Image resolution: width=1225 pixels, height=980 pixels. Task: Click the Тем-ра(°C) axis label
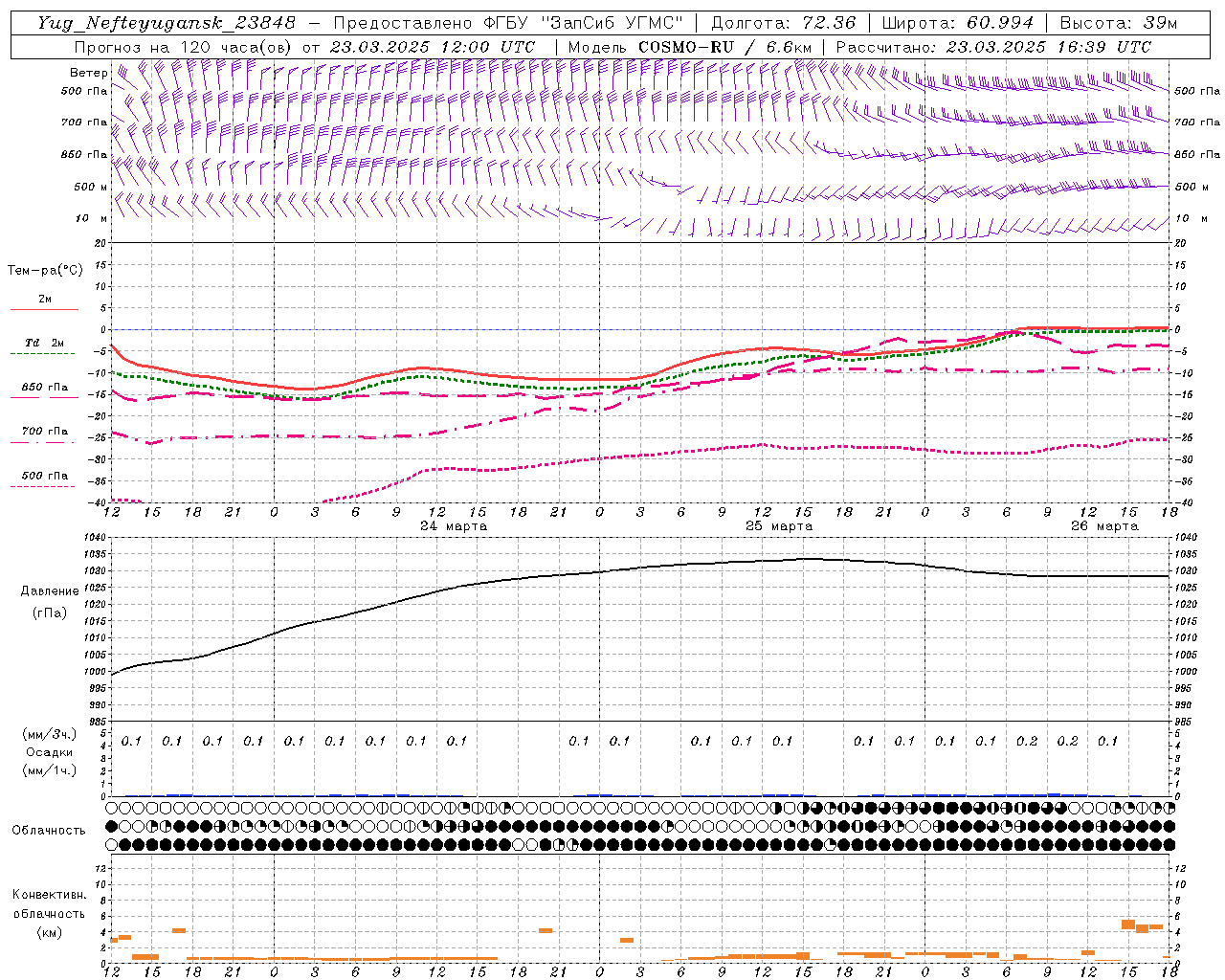45,271
